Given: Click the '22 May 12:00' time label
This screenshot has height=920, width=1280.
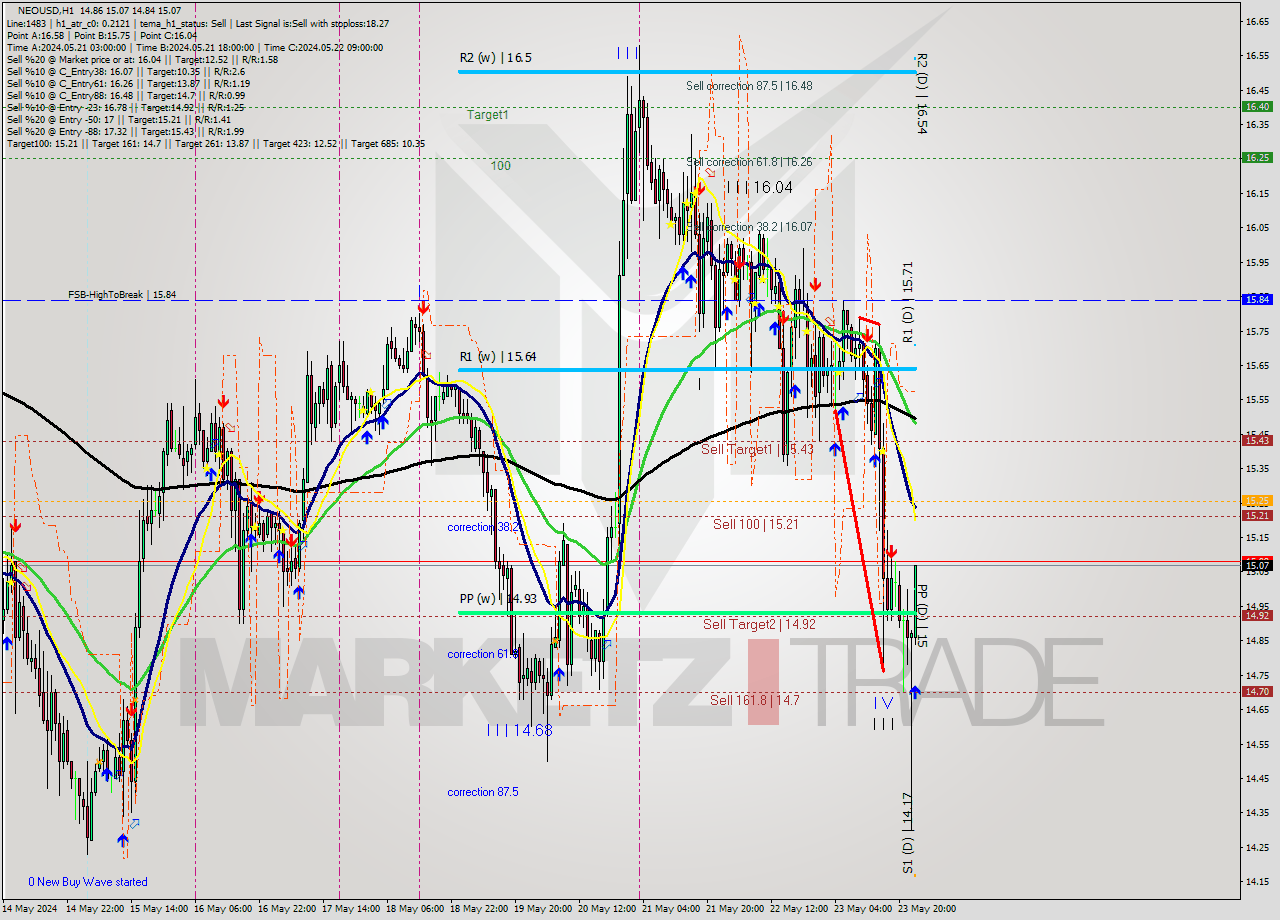Looking at the screenshot, I should (800, 909).
